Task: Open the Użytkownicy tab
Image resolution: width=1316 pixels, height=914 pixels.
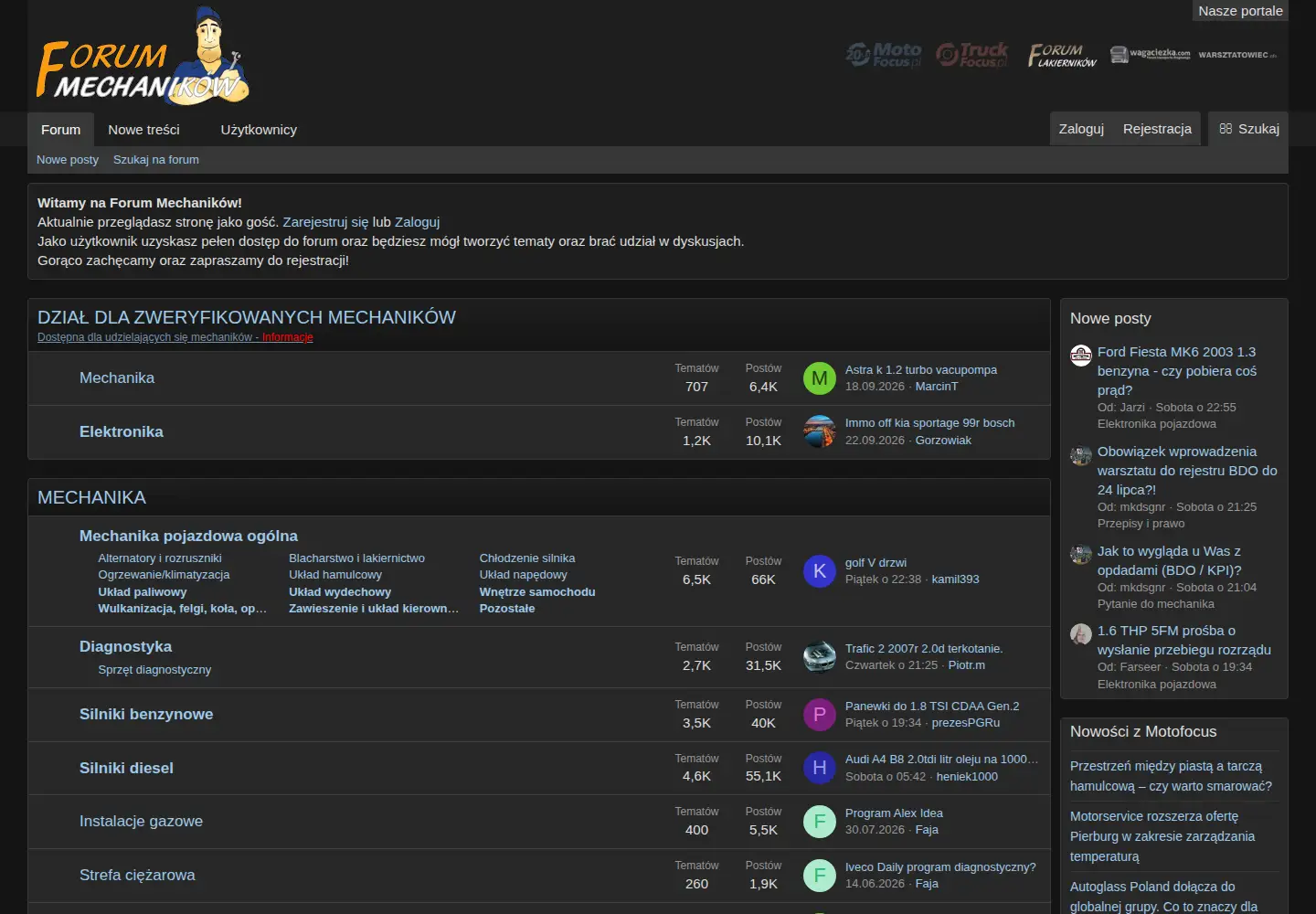Action: [x=259, y=130]
